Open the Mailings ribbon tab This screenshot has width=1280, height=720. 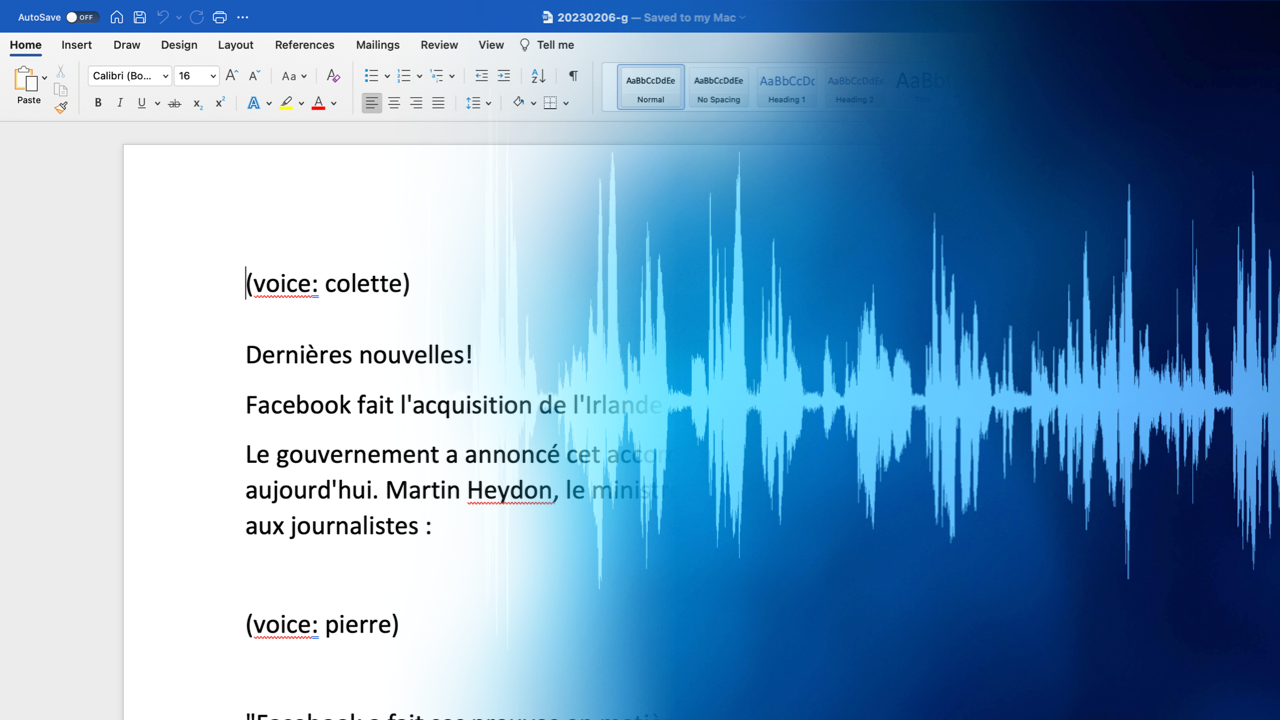377,45
